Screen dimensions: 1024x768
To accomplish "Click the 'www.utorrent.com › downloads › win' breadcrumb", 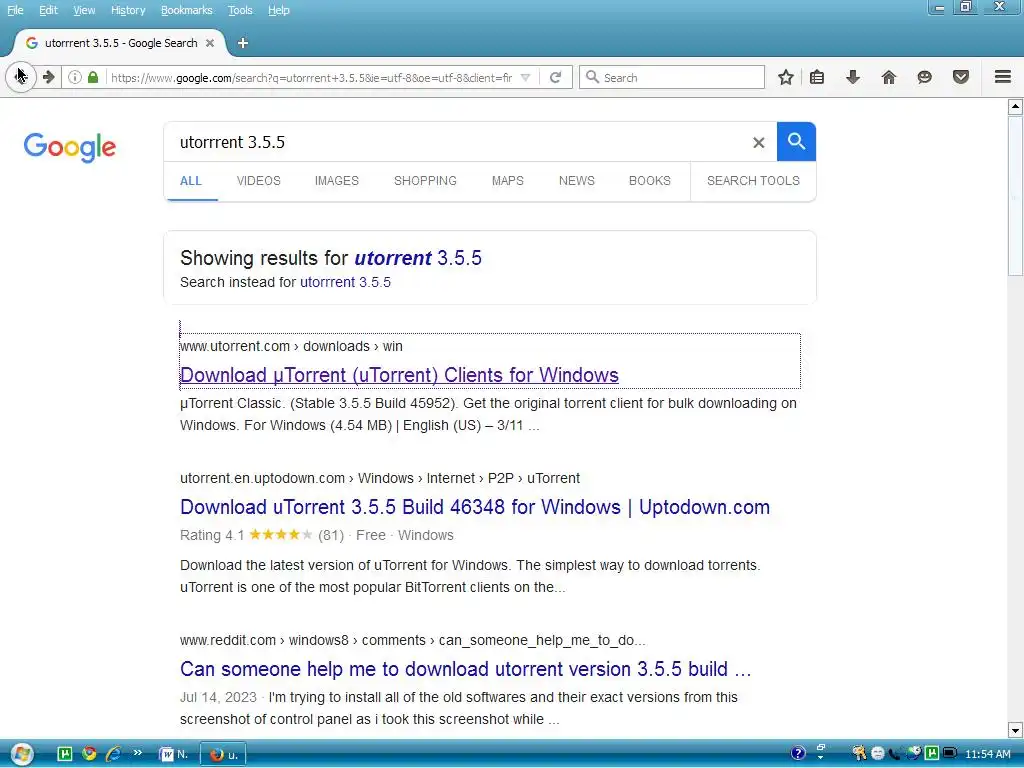I will (291, 346).
